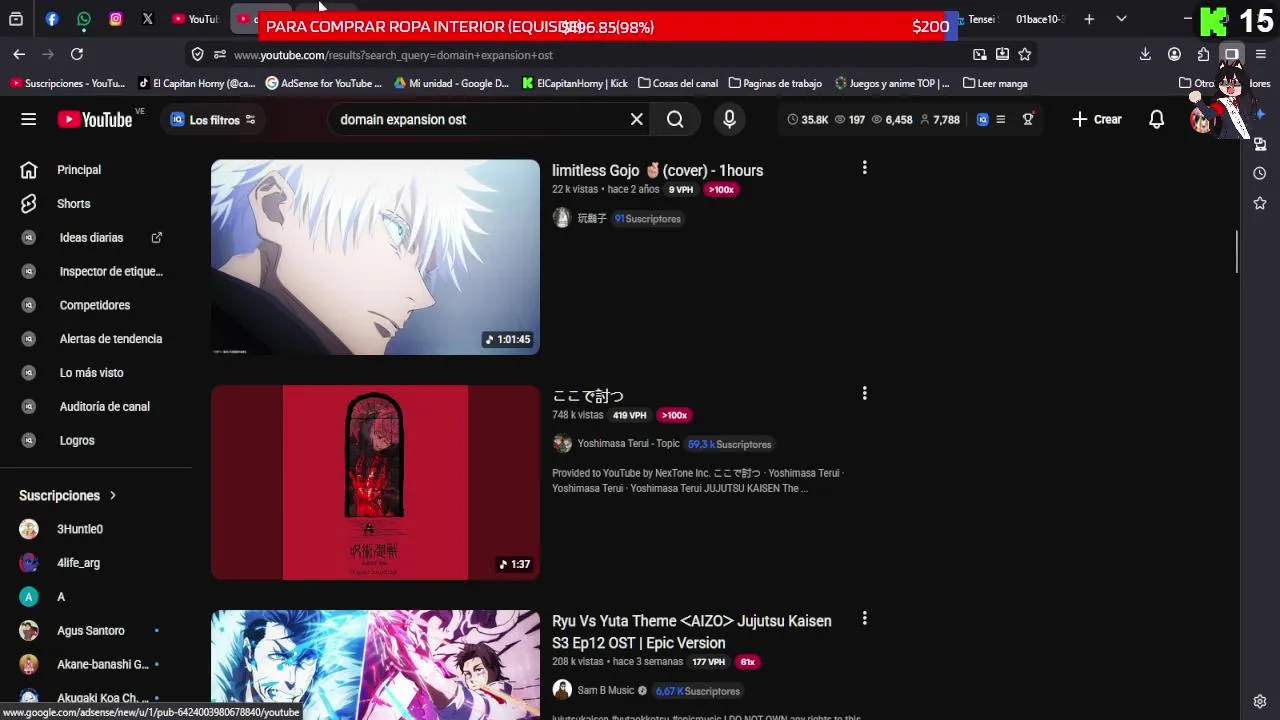Open the sidebar history clock icon

pyautogui.click(x=1260, y=174)
